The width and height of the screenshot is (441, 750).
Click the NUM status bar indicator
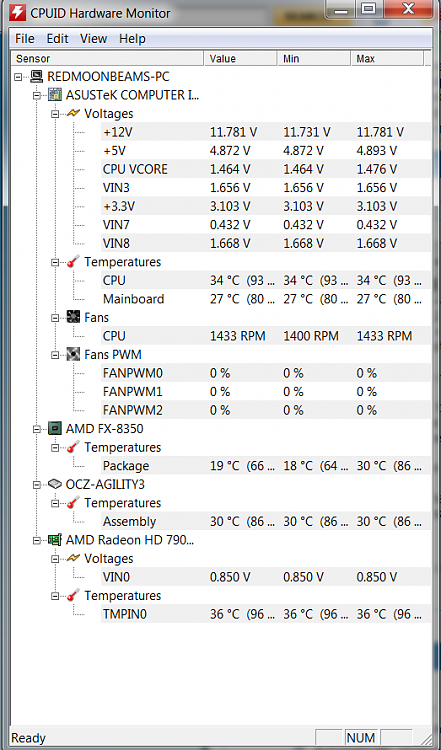click(x=361, y=737)
